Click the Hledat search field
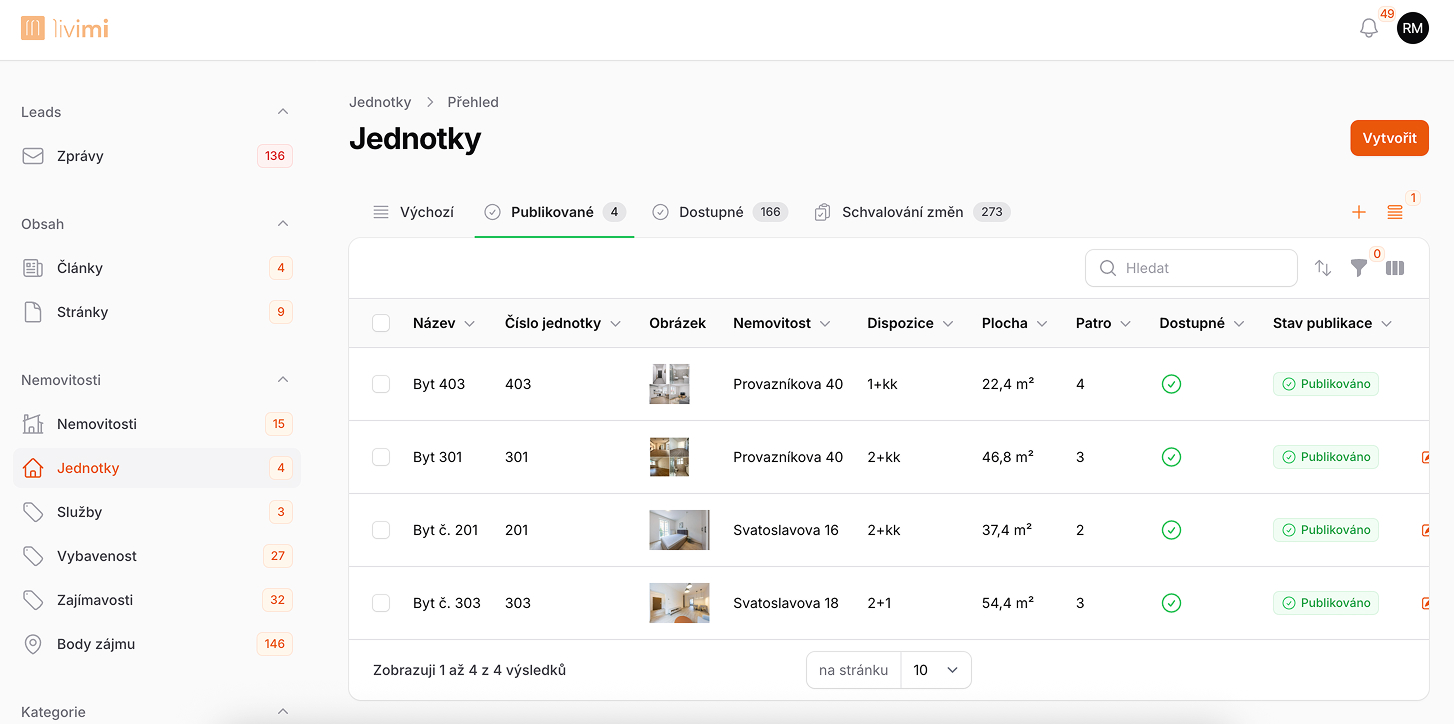This screenshot has height=724, width=1454. pyautogui.click(x=1191, y=268)
